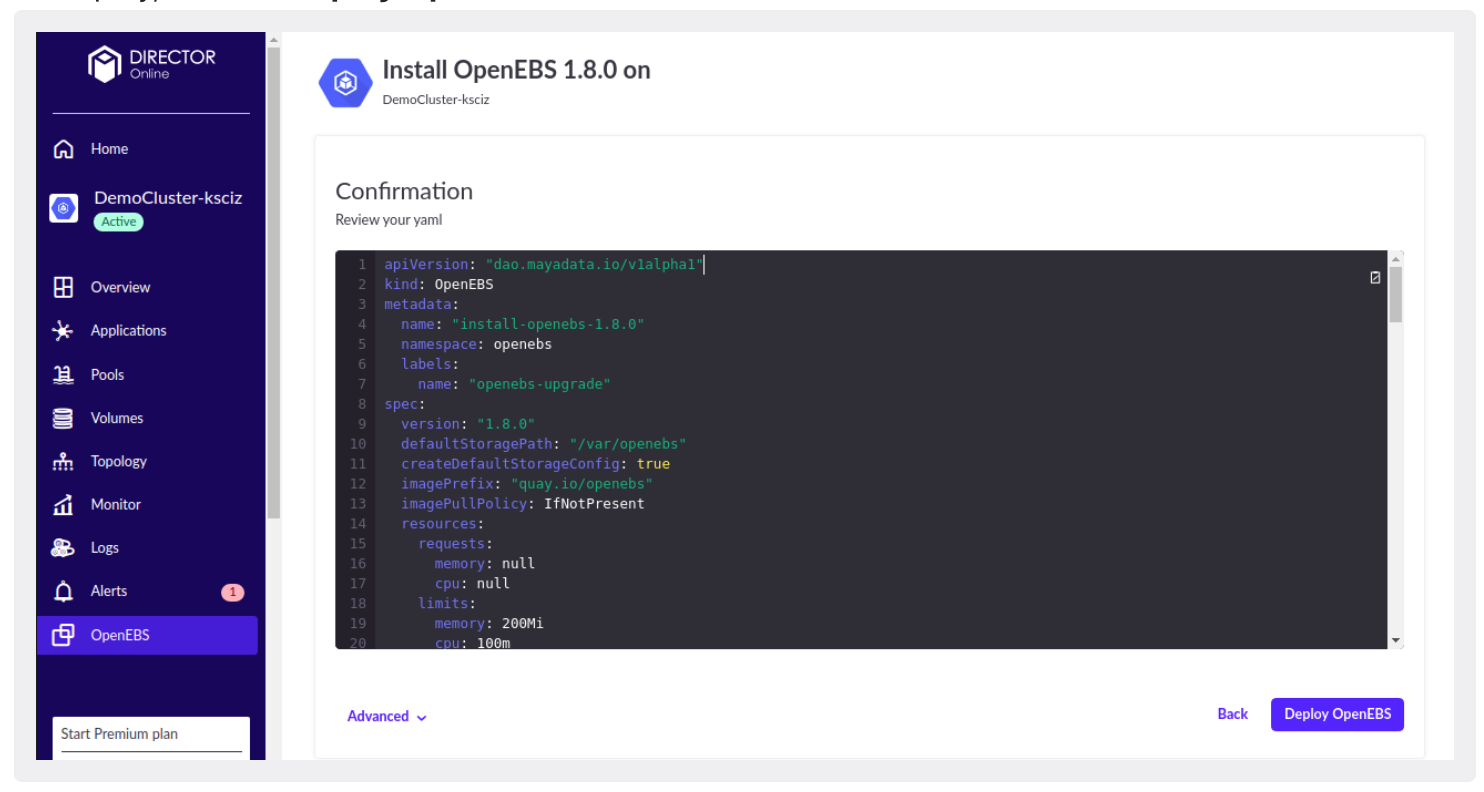Click the Active status badge
This screenshot has width=1484, height=792.
[x=118, y=222]
